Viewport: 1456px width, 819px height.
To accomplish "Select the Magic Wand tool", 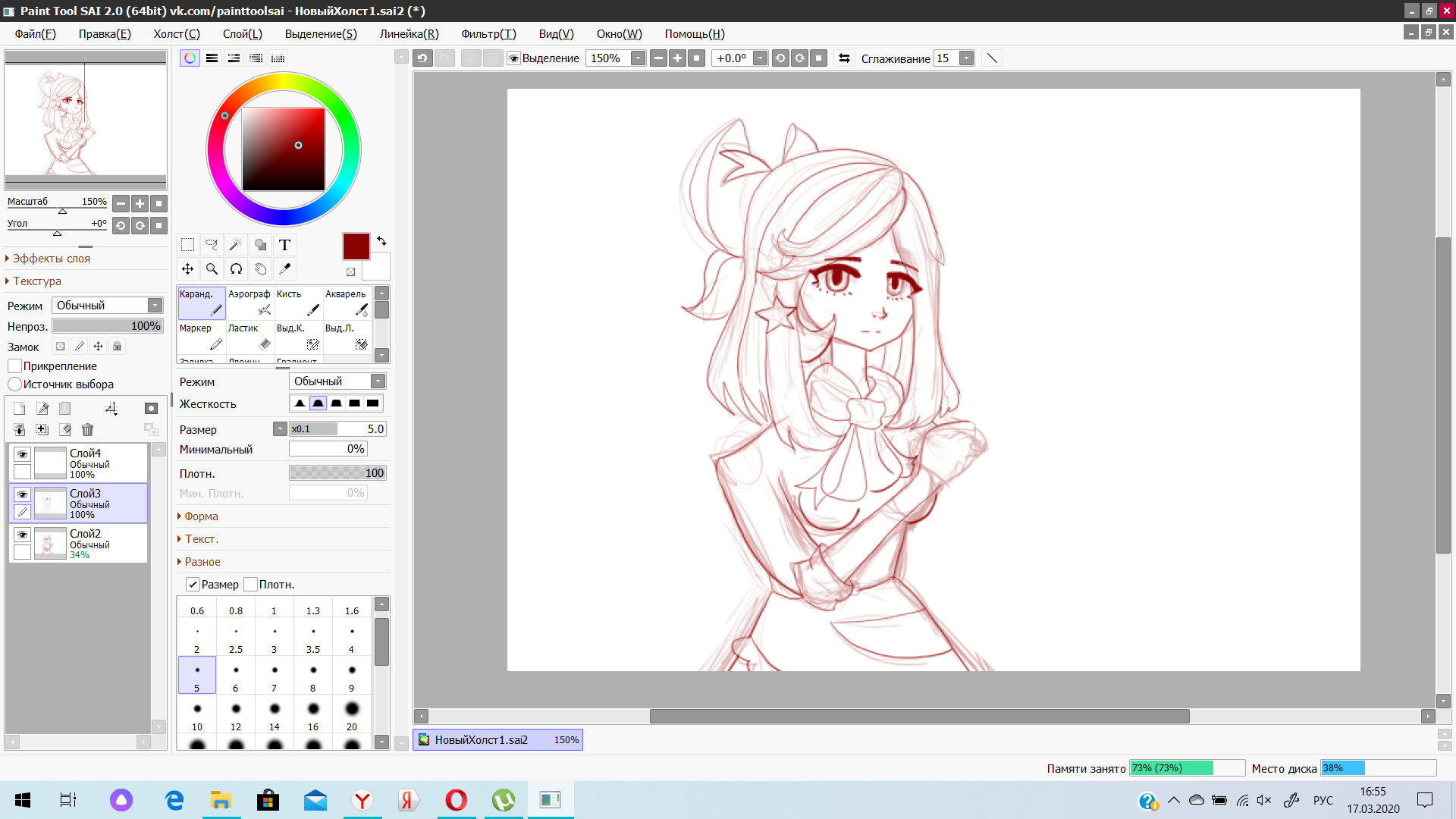I will click(x=236, y=244).
